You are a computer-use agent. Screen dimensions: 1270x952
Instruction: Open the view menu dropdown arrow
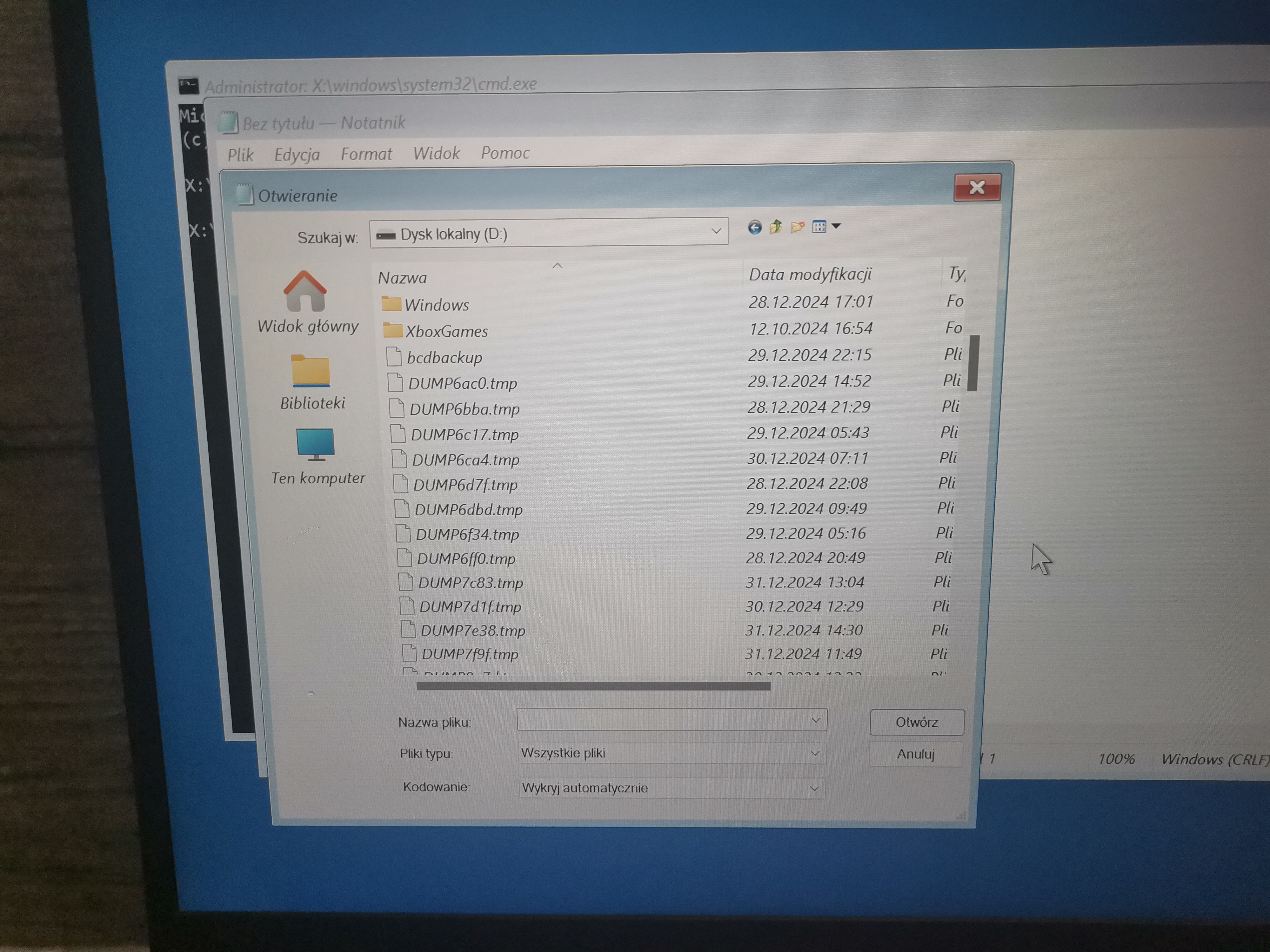(836, 226)
